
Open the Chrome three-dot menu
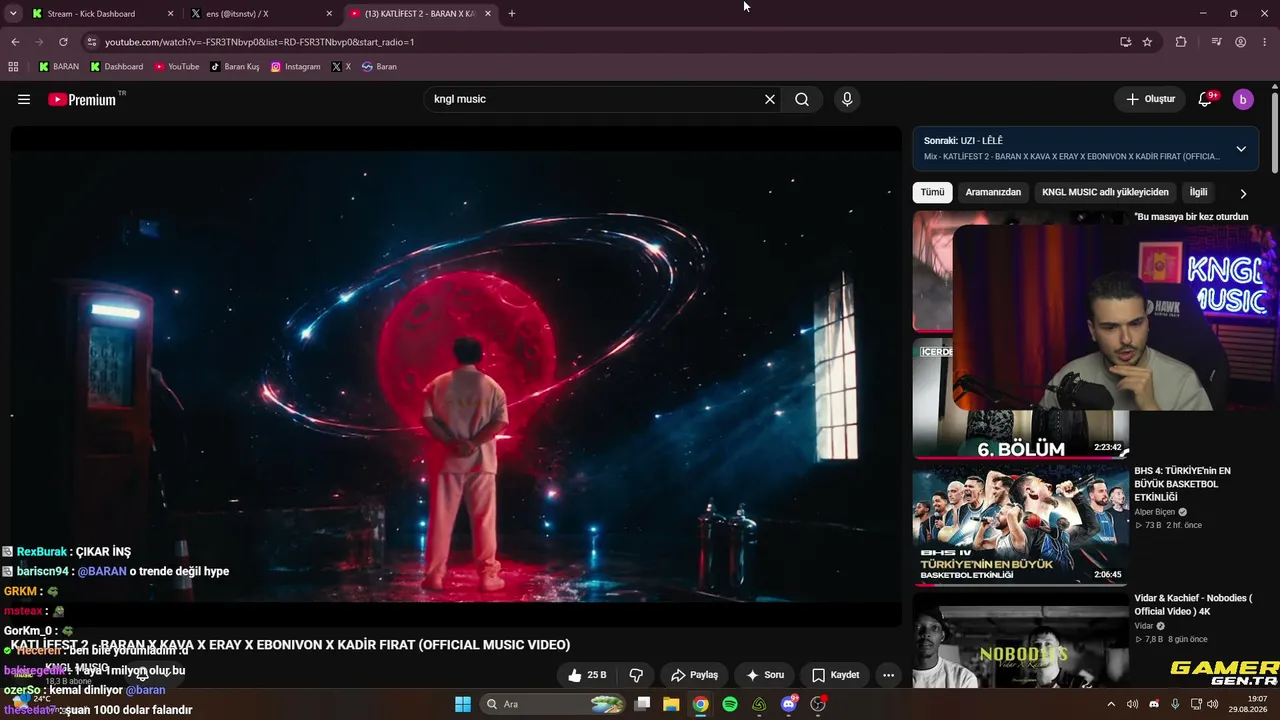pyautogui.click(x=1265, y=42)
